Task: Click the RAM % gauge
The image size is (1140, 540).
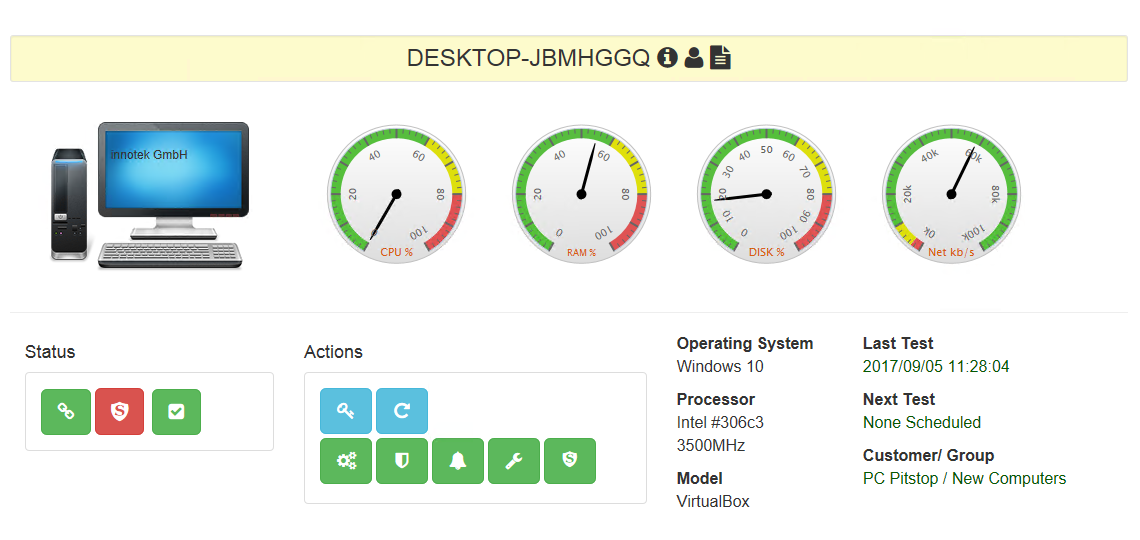Action: coord(581,194)
